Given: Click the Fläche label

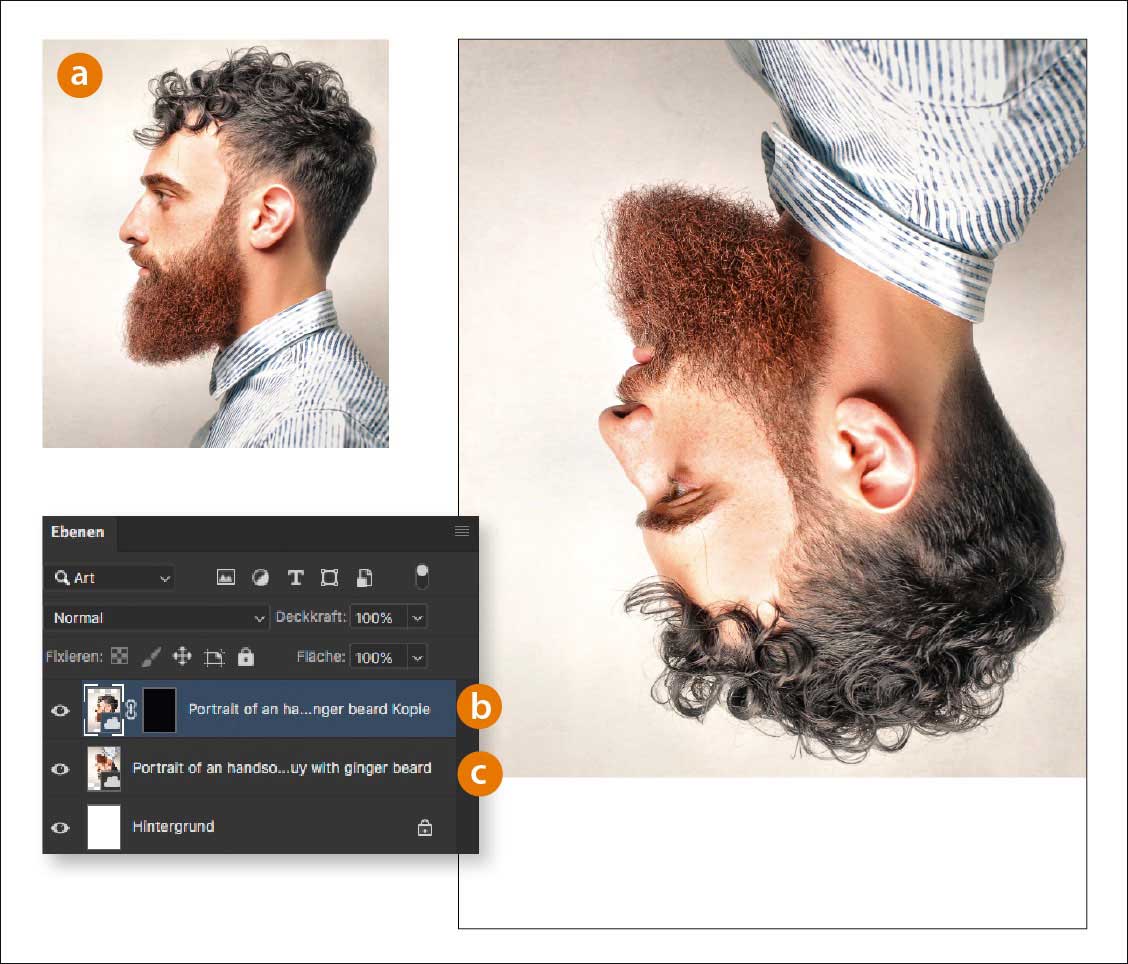Looking at the screenshot, I should point(321,657).
